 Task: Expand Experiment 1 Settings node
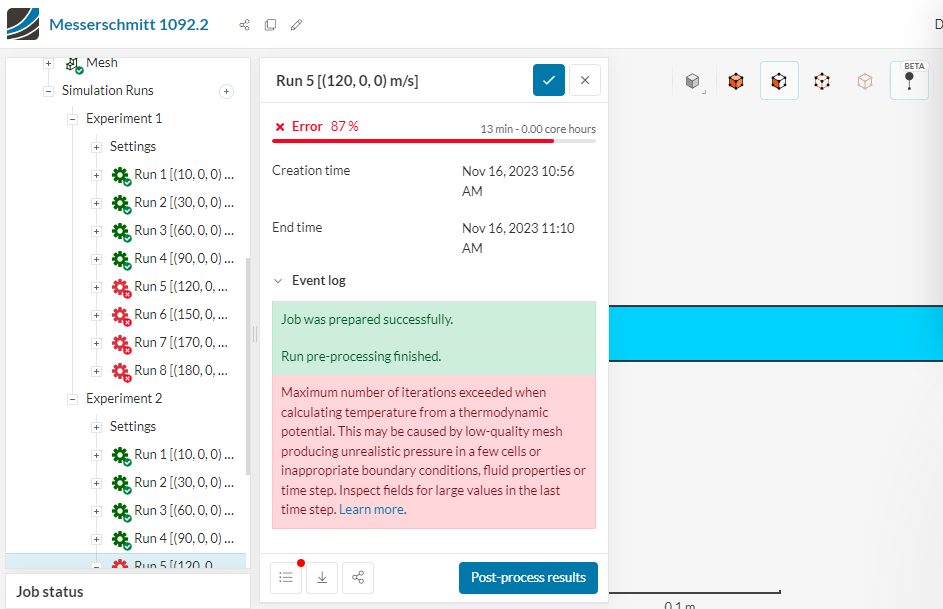pyautogui.click(x=96, y=147)
